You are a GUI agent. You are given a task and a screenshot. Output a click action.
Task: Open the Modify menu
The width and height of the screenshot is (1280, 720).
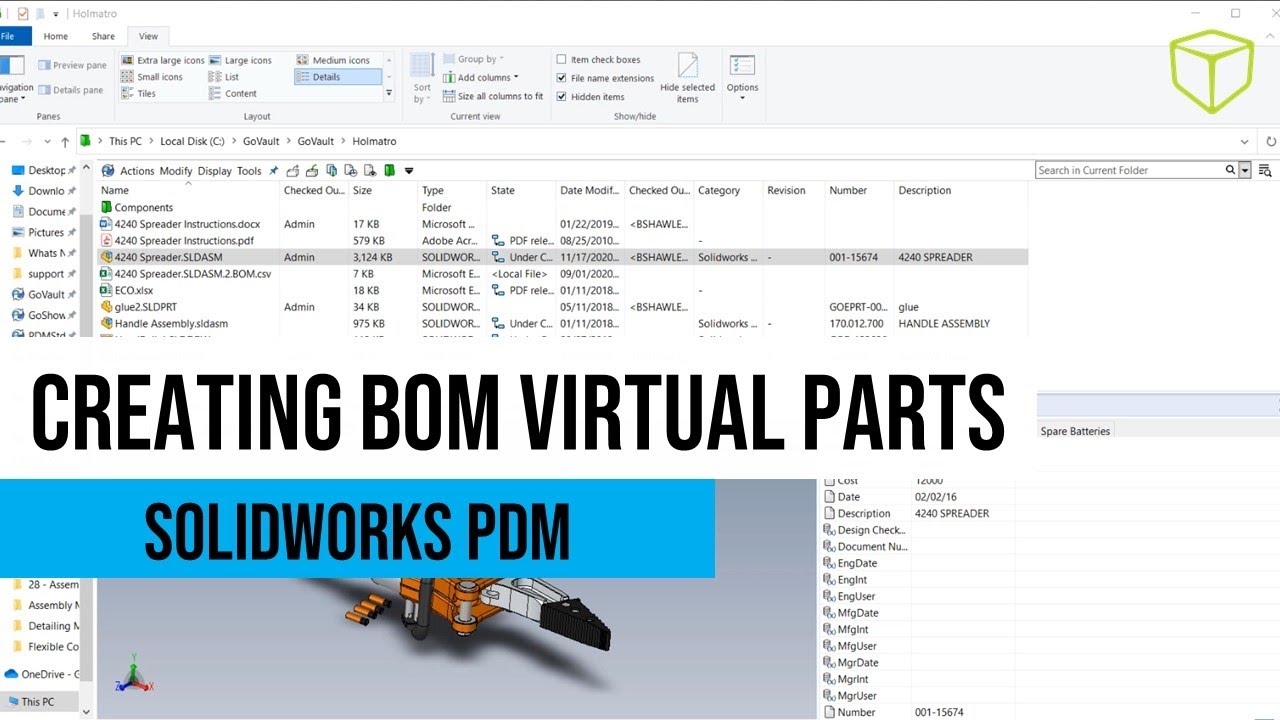tap(176, 171)
